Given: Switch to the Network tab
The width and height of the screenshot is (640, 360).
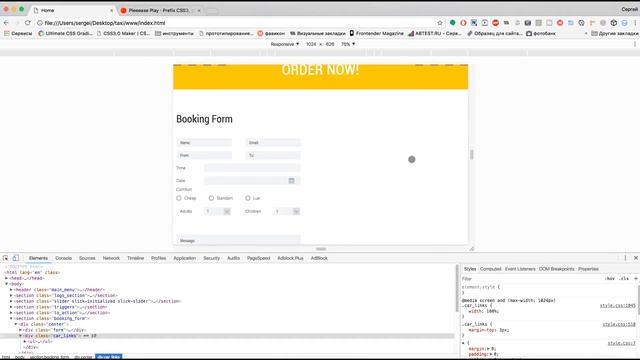Looking at the screenshot, I should point(111,258).
